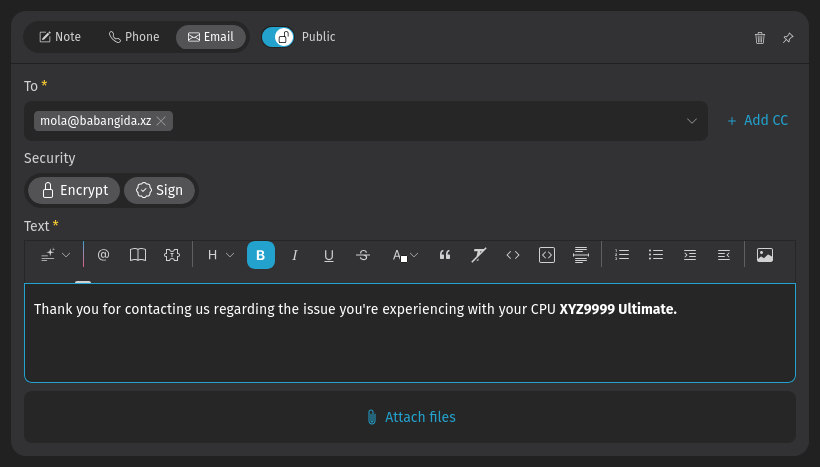The height and width of the screenshot is (467, 820).
Task: Click inside the email text editor
Action: click(410, 333)
